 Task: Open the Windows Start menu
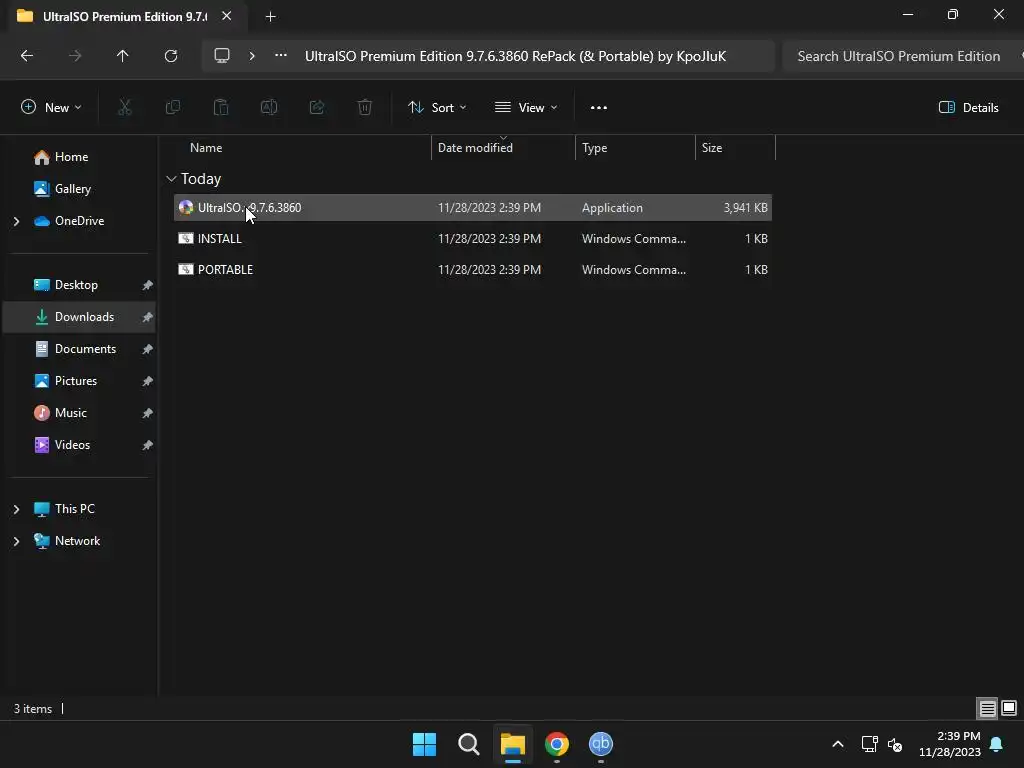point(424,744)
